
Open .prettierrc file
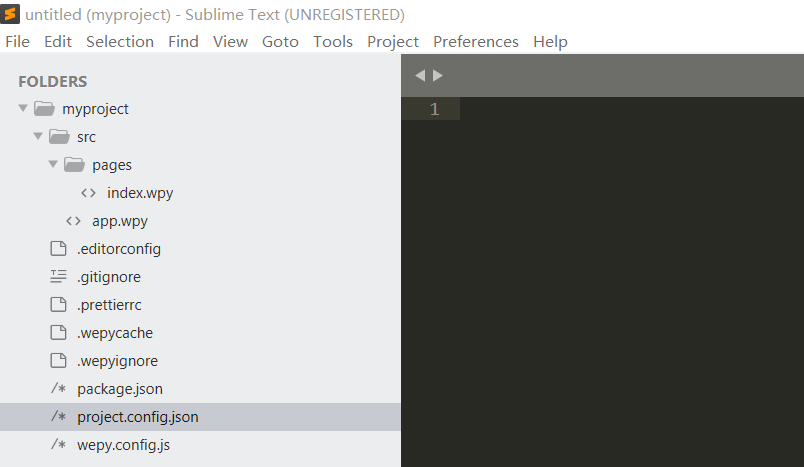(x=109, y=304)
